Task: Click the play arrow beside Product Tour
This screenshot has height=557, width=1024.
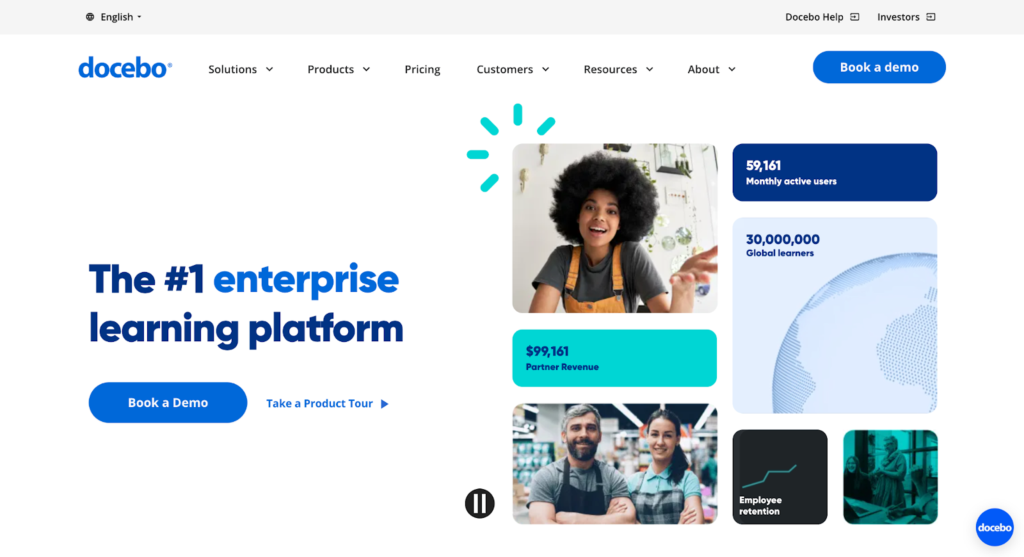Action: click(x=385, y=404)
